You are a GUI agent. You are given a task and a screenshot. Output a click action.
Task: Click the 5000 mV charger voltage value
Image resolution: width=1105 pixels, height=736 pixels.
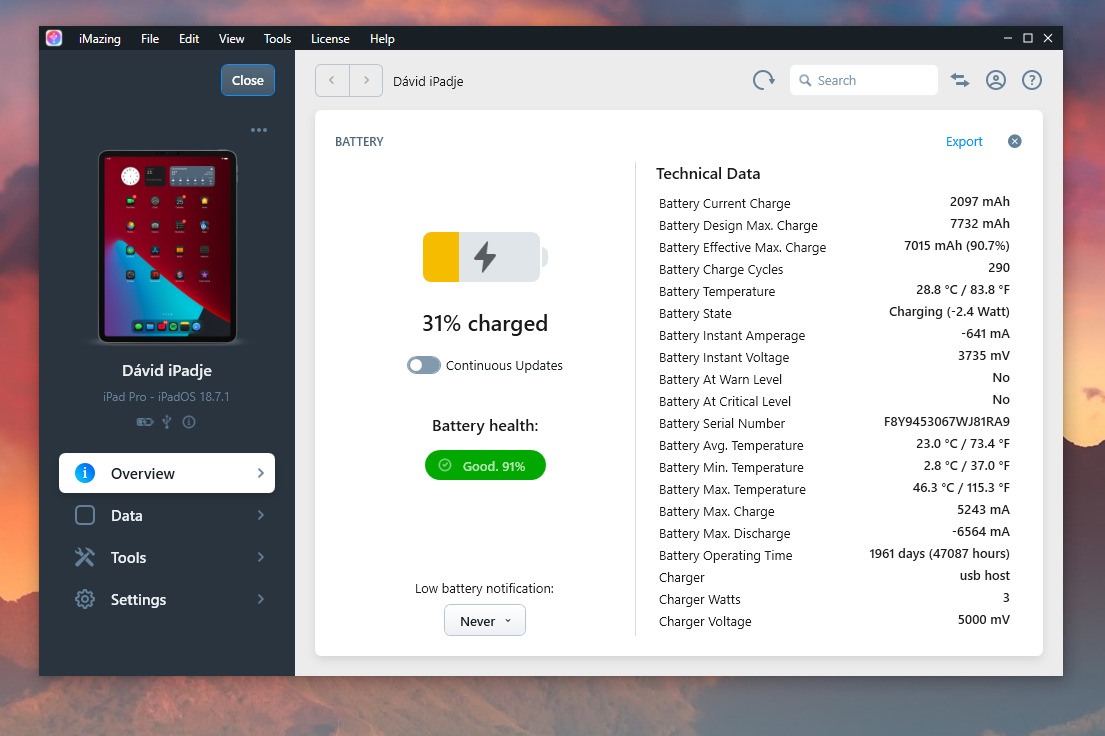(x=983, y=620)
